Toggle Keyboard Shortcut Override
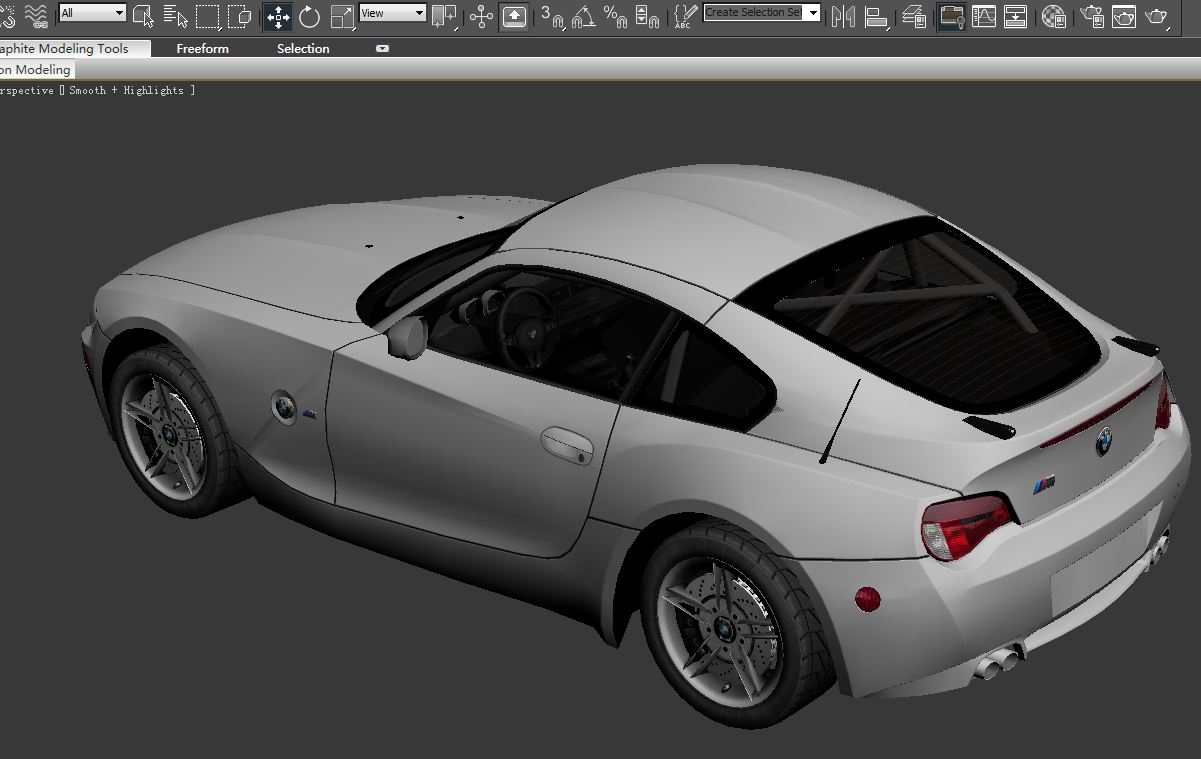The width and height of the screenshot is (1201, 759). point(514,16)
